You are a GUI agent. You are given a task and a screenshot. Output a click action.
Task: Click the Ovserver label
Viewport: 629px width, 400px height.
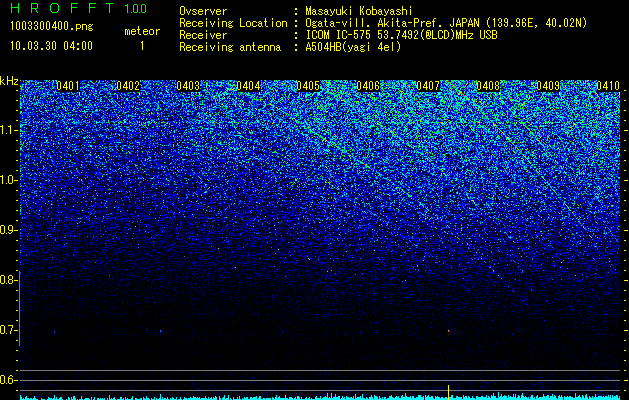click(203, 11)
